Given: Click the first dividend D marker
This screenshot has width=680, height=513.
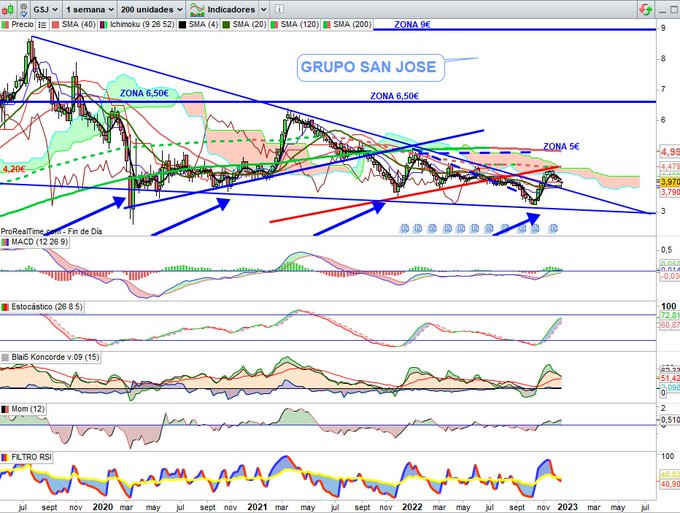Looking at the screenshot, I should (x=404, y=229).
